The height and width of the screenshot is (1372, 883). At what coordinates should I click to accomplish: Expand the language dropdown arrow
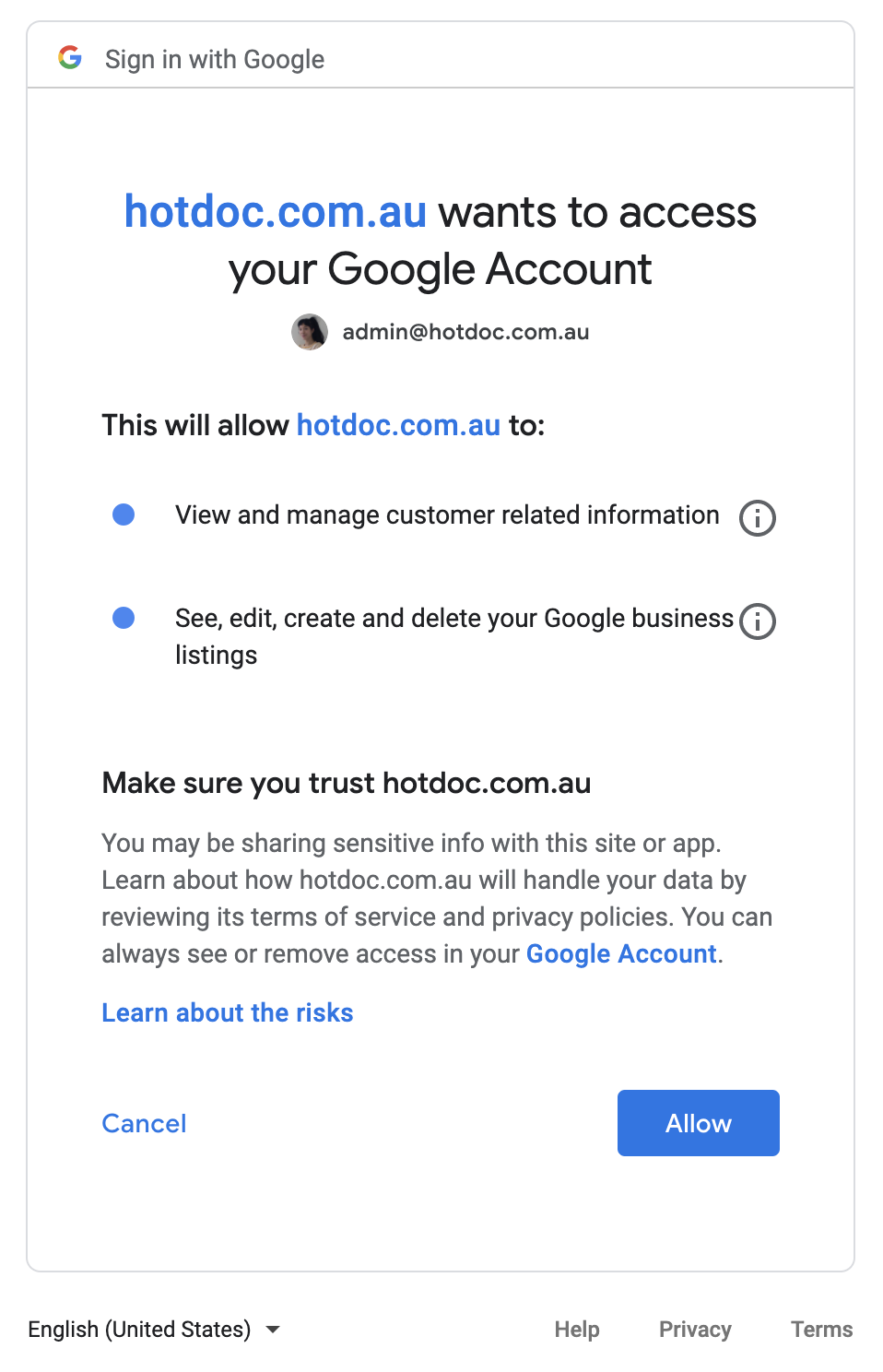tap(273, 1330)
